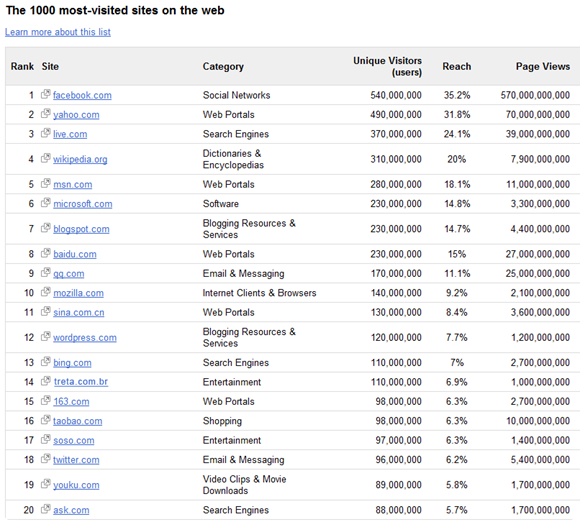Click the external-link icon beside wikipedia.org
Image resolution: width=580 pixels, height=522 pixels.
click(45, 158)
